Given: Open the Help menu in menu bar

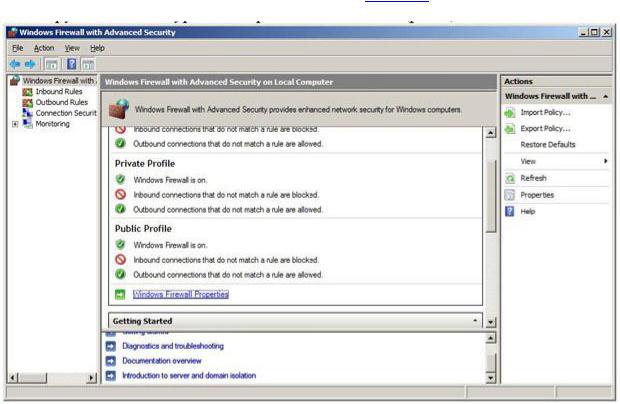Looking at the screenshot, I should [97, 48].
